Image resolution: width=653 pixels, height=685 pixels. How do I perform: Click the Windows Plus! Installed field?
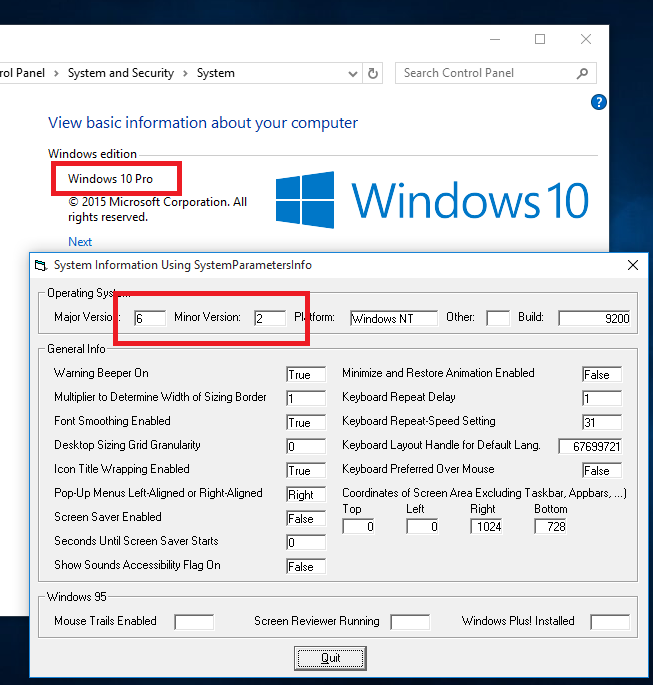(610, 622)
